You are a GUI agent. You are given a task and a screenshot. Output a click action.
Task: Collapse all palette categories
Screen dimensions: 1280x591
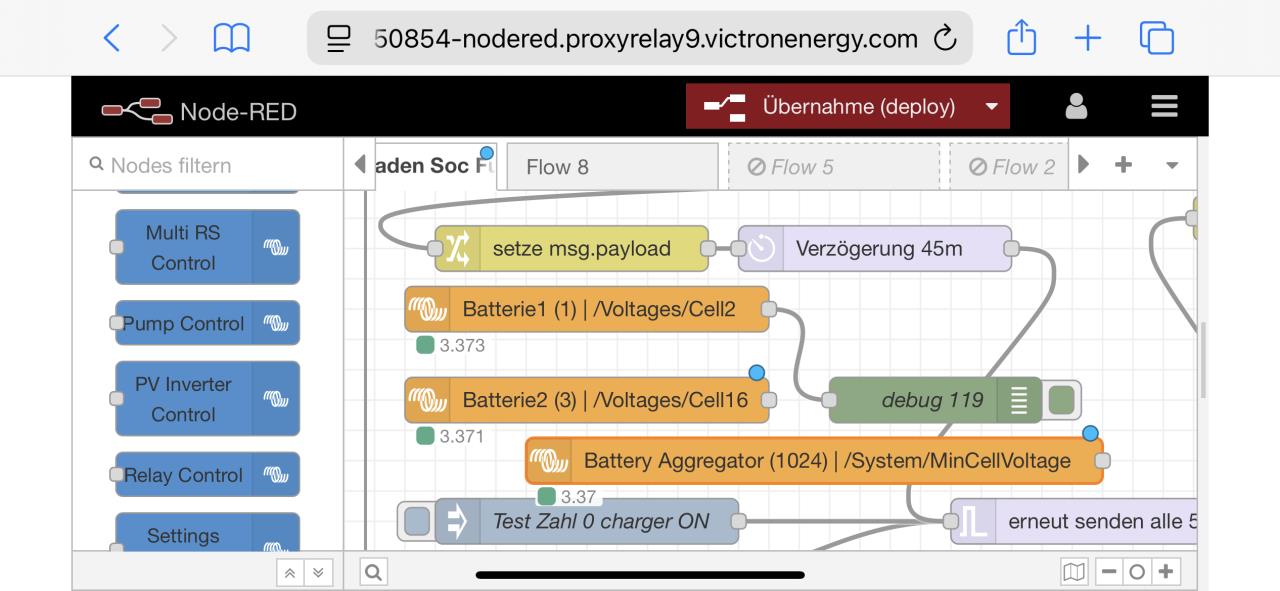(x=287, y=572)
